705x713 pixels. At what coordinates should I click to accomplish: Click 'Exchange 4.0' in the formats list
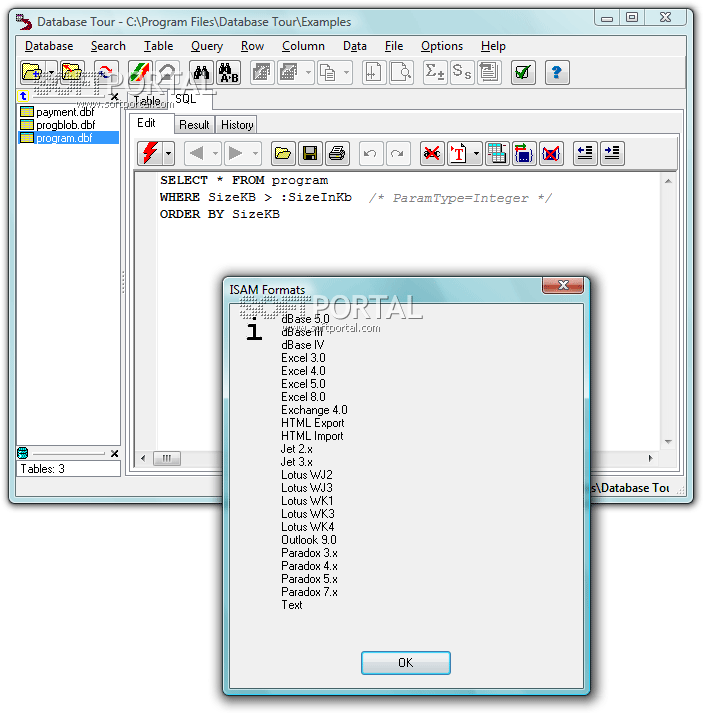[314, 410]
